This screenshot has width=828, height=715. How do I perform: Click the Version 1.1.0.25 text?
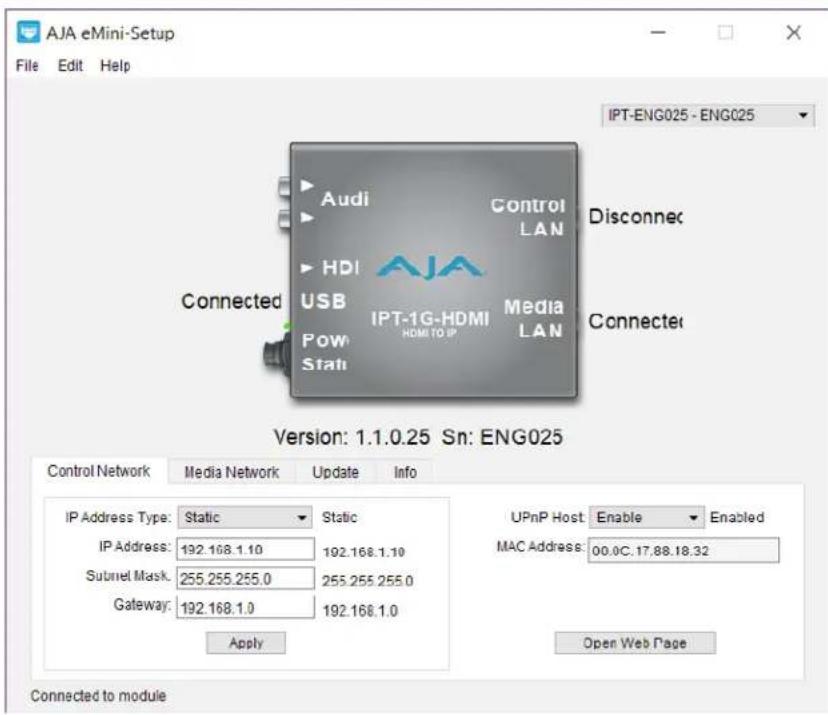[x=352, y=437]
